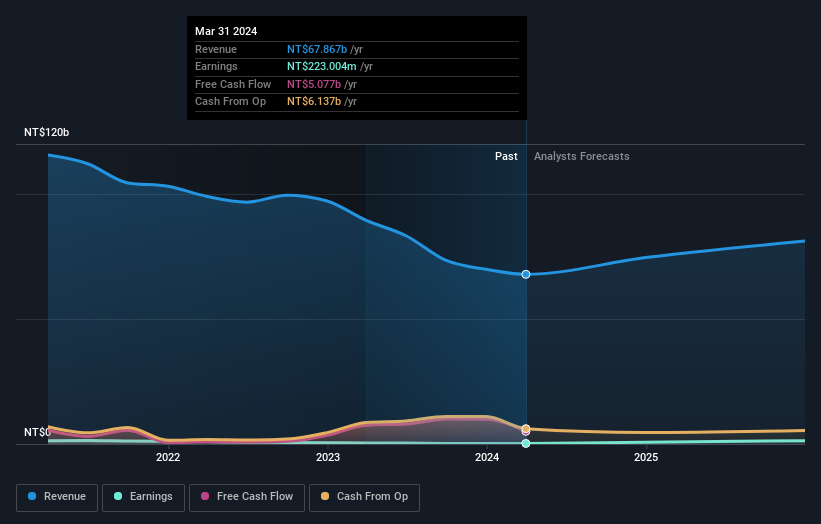The height and width of the screenshot is (524, 821).
Task: Click the Cash From Op label in tooltip
Action: [x=230, y=102]
